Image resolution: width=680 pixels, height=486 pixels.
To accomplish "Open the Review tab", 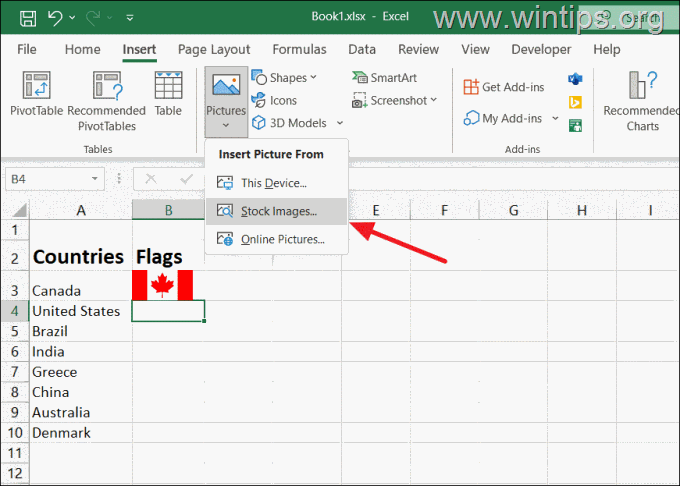I will click(418, 49).
